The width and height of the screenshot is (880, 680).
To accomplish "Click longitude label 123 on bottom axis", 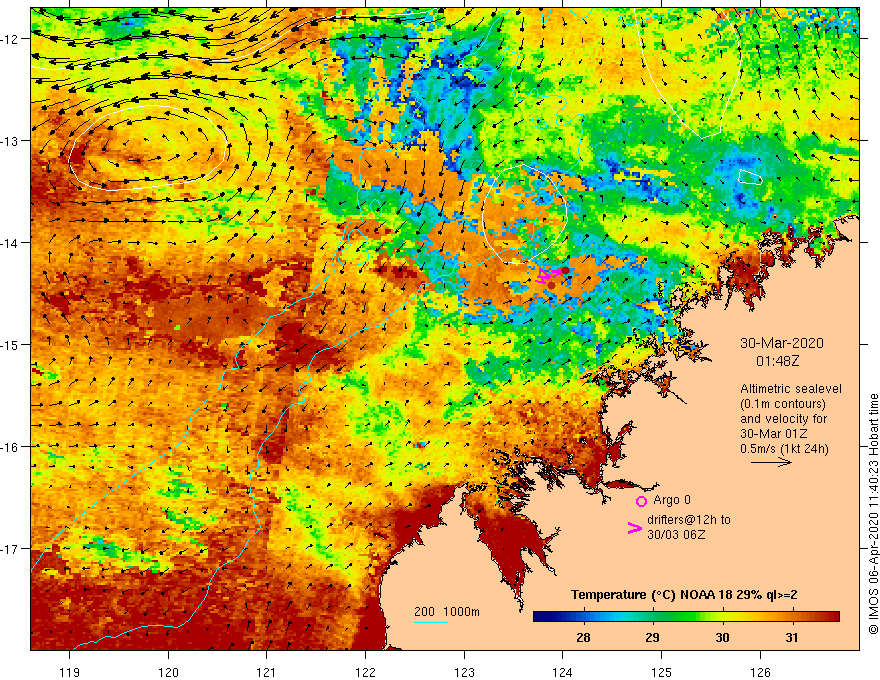I will coord(464,672).
